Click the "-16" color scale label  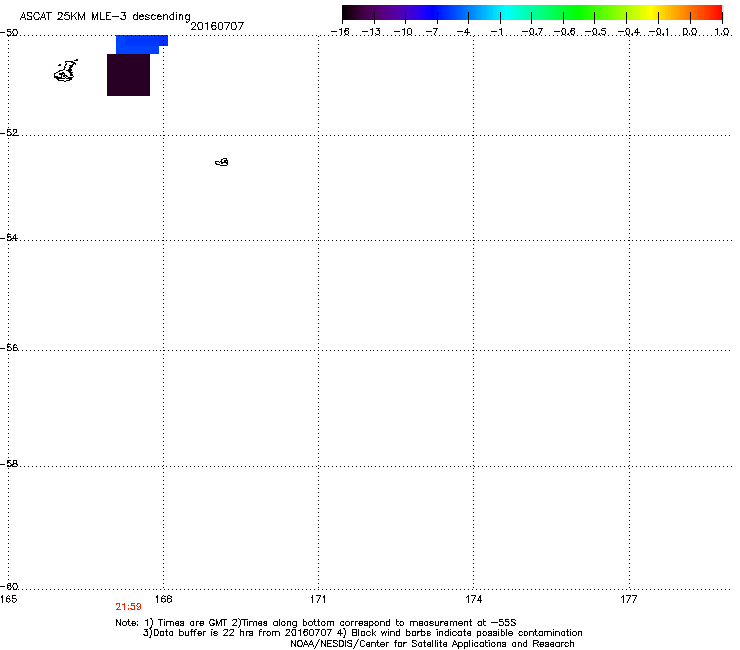click(340, 32)
